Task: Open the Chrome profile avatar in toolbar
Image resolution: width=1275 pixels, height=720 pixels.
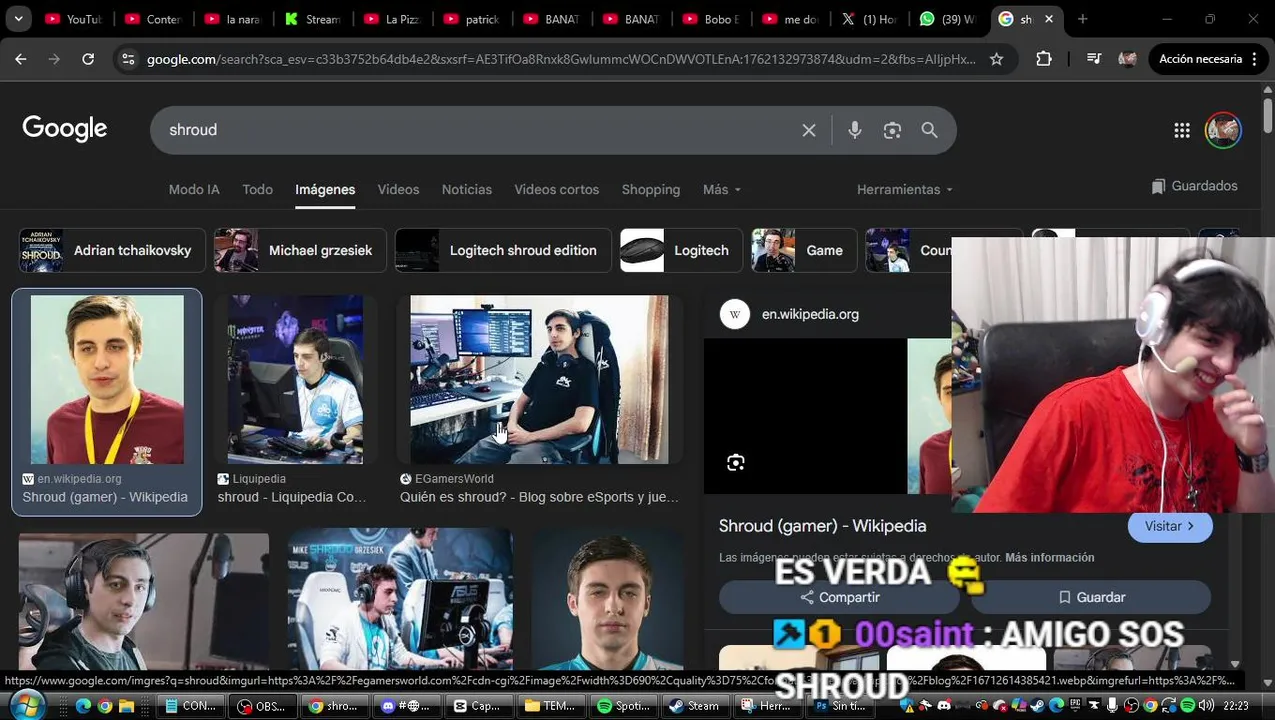Action: coord(1128,59)
